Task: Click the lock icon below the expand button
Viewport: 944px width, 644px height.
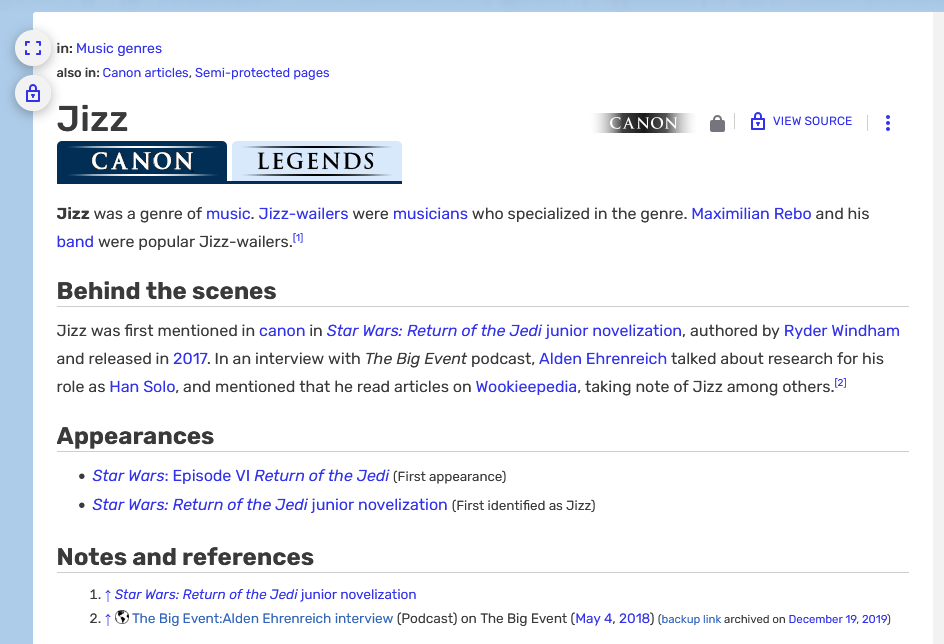Action: 33,93
